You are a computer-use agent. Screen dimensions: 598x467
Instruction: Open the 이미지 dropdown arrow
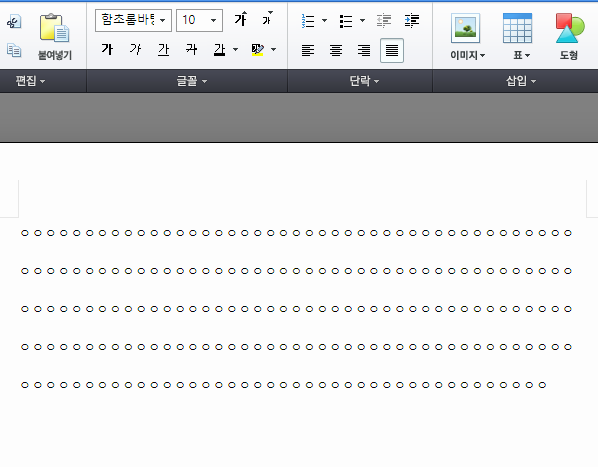[482, 56]
